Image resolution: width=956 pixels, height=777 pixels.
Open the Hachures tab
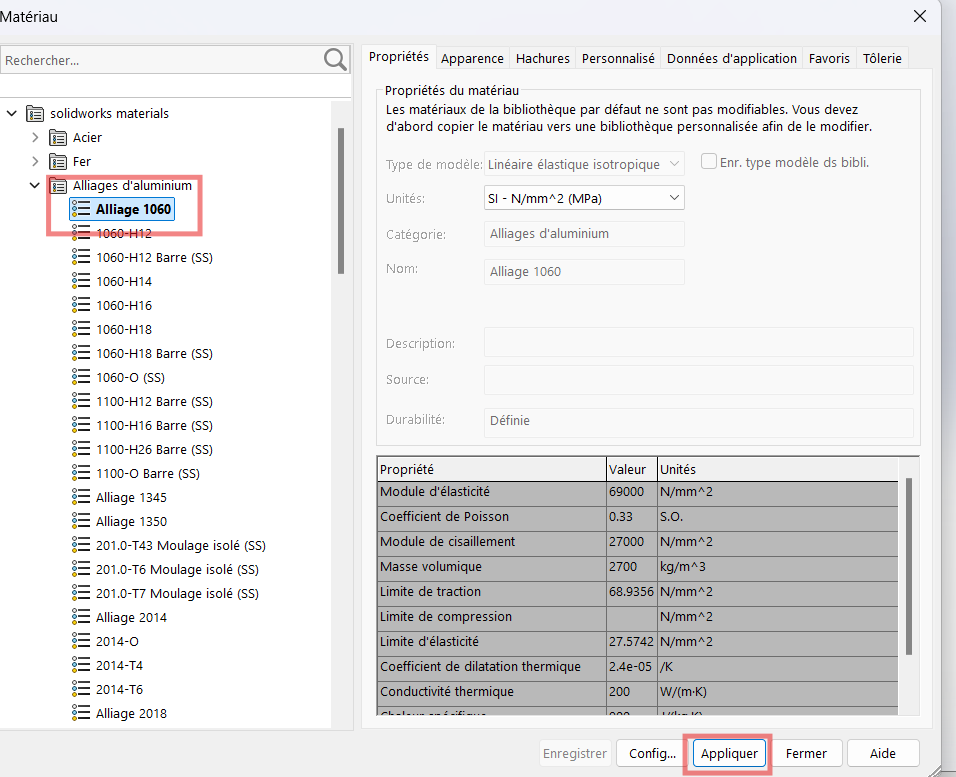[x=543, y=59]
